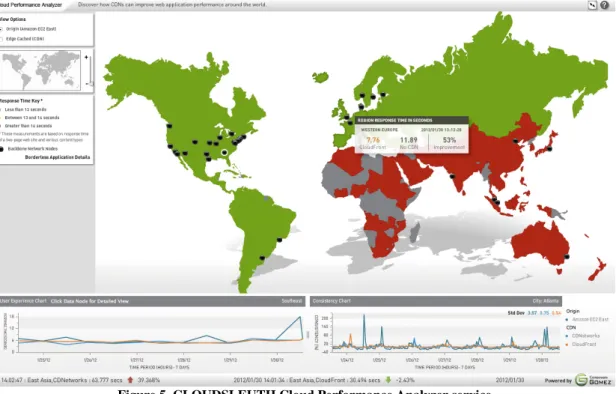Select the Edge Cached CDN option
The height and width of the screenshot is (394, 616).
23,39
